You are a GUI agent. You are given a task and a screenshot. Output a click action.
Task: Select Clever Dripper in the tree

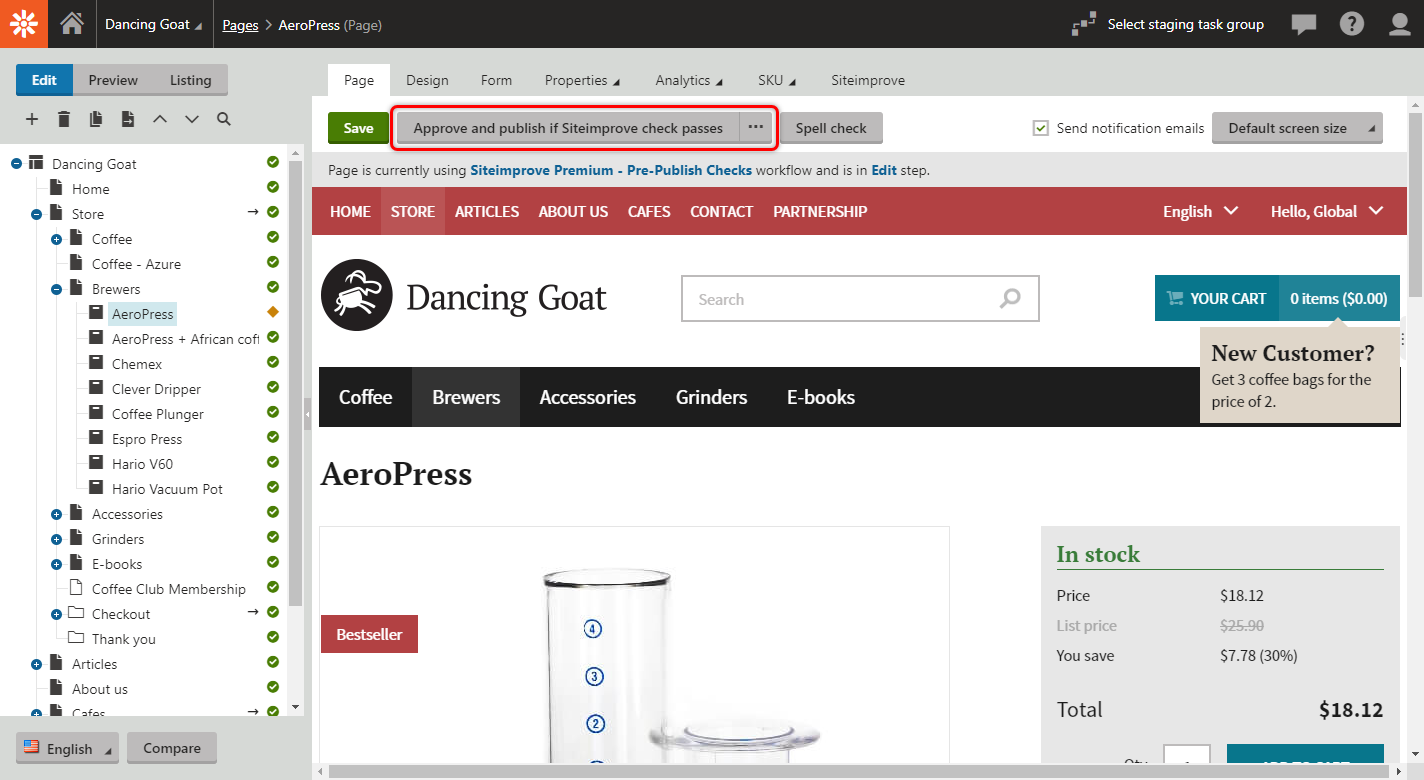click(156, 389)
